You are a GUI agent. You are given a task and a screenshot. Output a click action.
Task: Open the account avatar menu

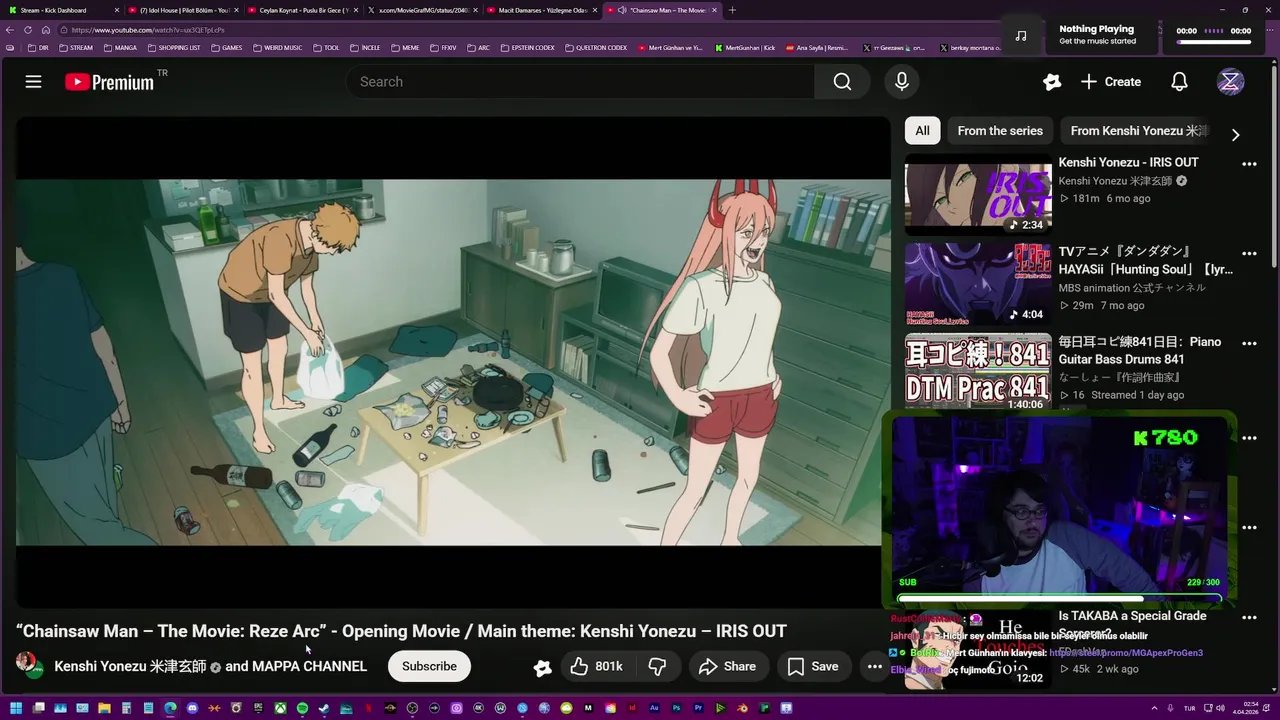coord(1230,82)
